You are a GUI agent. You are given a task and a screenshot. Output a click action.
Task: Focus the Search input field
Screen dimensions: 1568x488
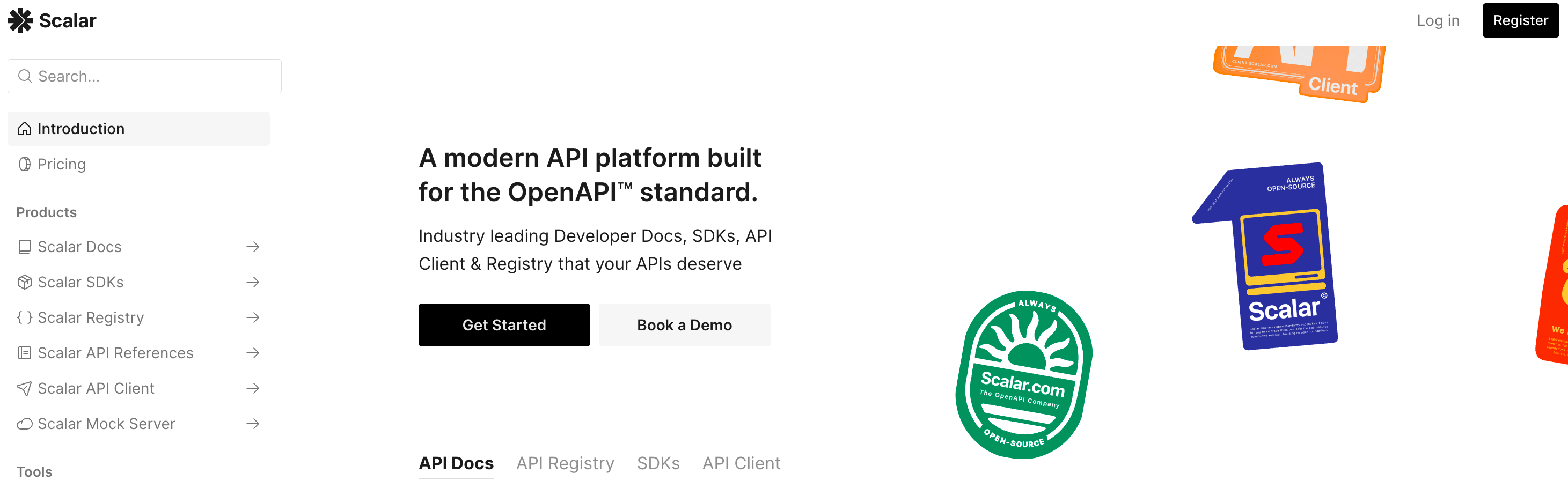pos(145,76)
